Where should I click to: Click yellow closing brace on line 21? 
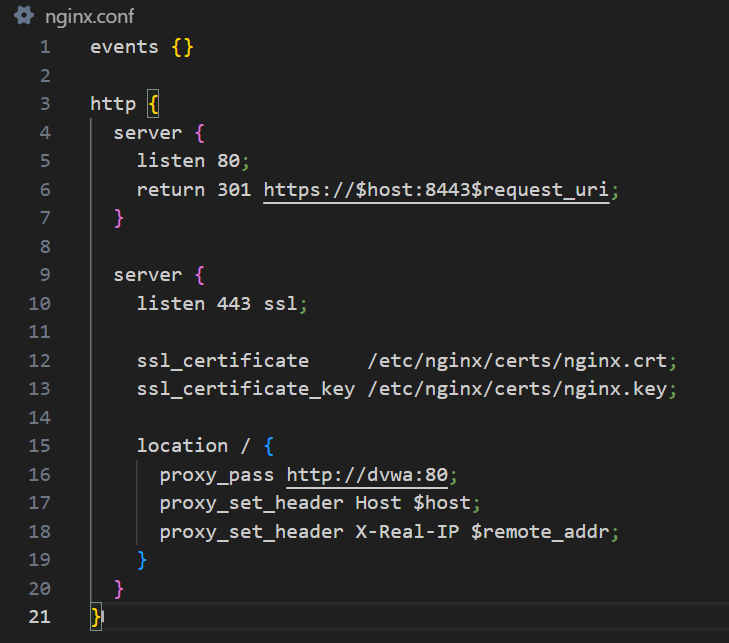pos(96,617)
